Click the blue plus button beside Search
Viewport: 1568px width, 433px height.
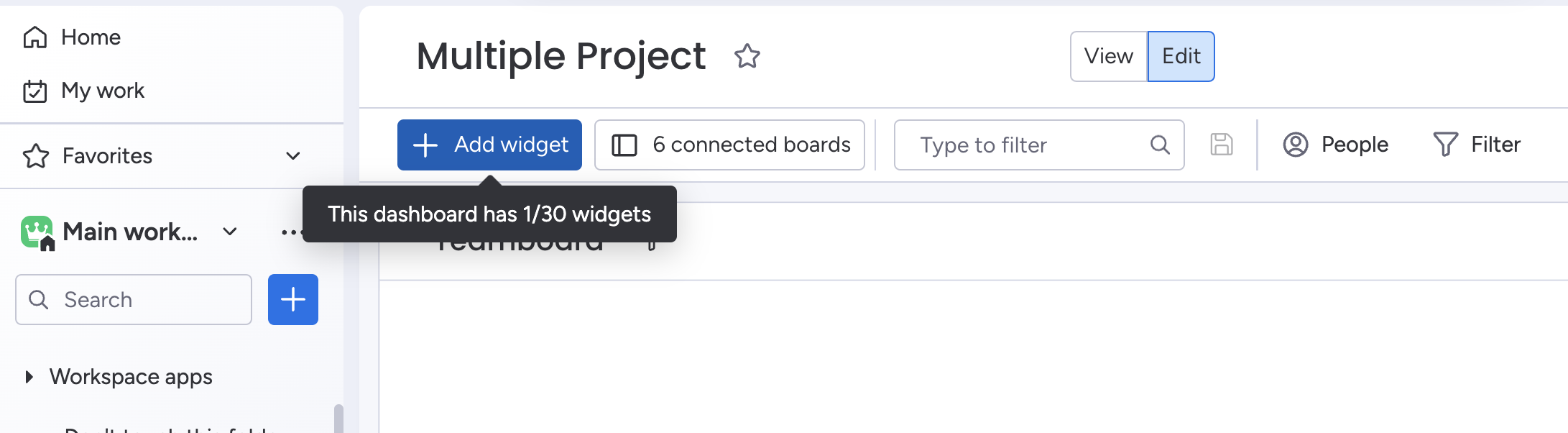coord(293,299)
